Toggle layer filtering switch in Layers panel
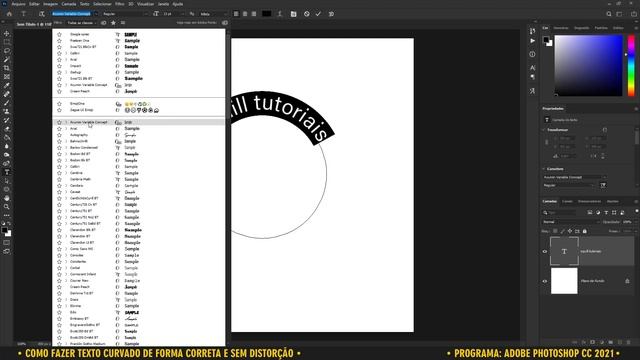 (636, 211)
